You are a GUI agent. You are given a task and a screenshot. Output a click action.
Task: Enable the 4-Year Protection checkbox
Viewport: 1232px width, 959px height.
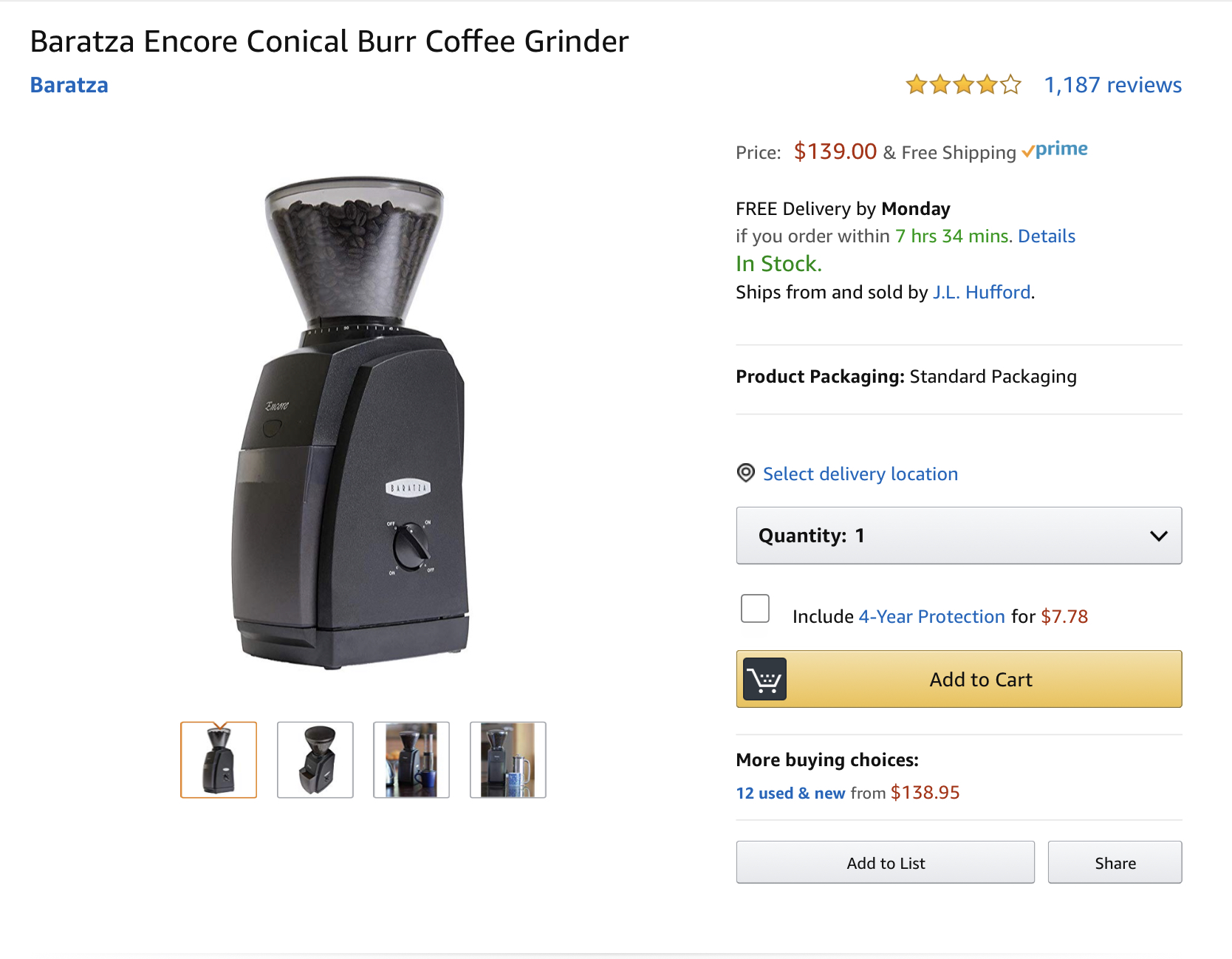click(x=755, y=609)
